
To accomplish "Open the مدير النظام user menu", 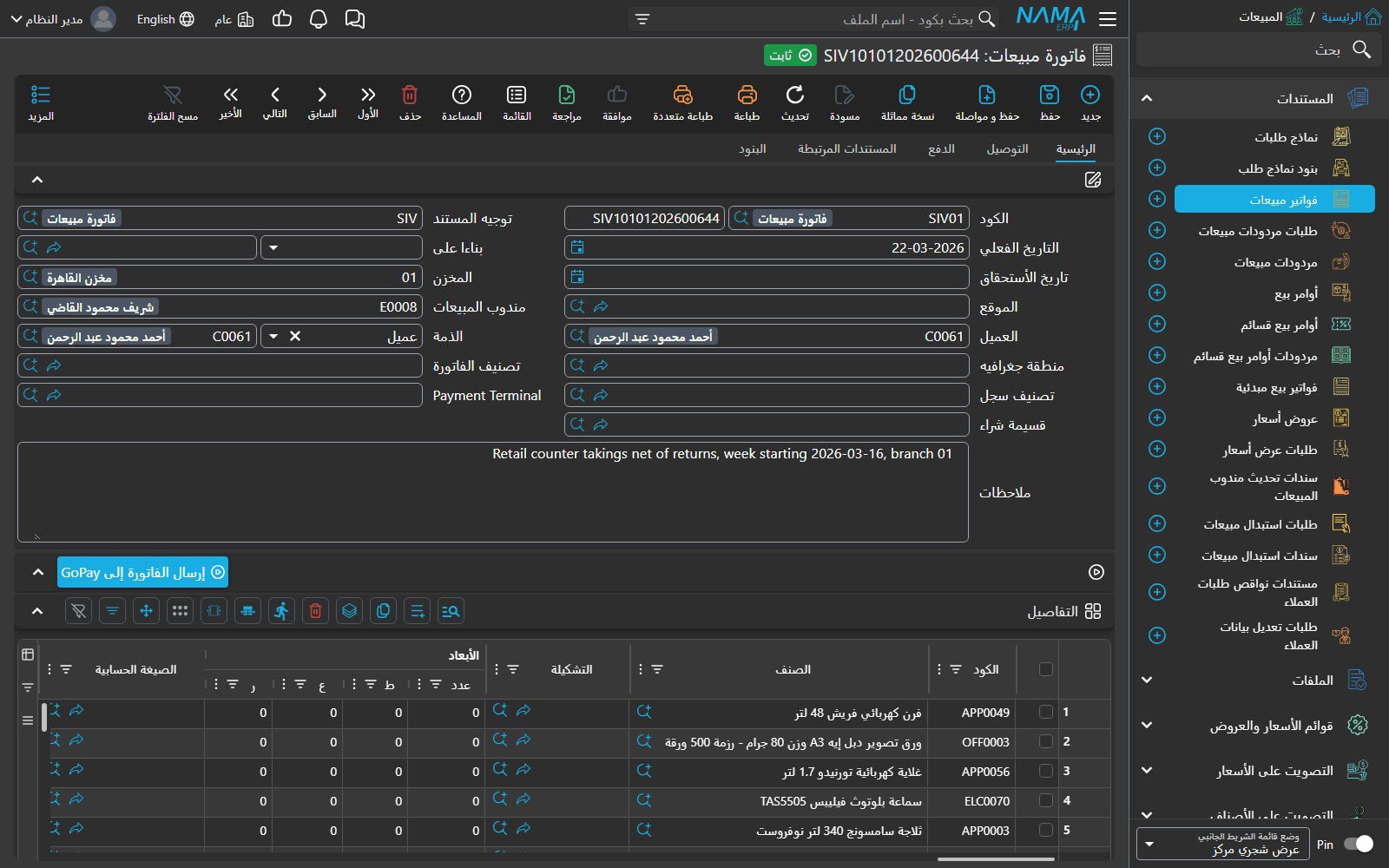I will [63, 19].
